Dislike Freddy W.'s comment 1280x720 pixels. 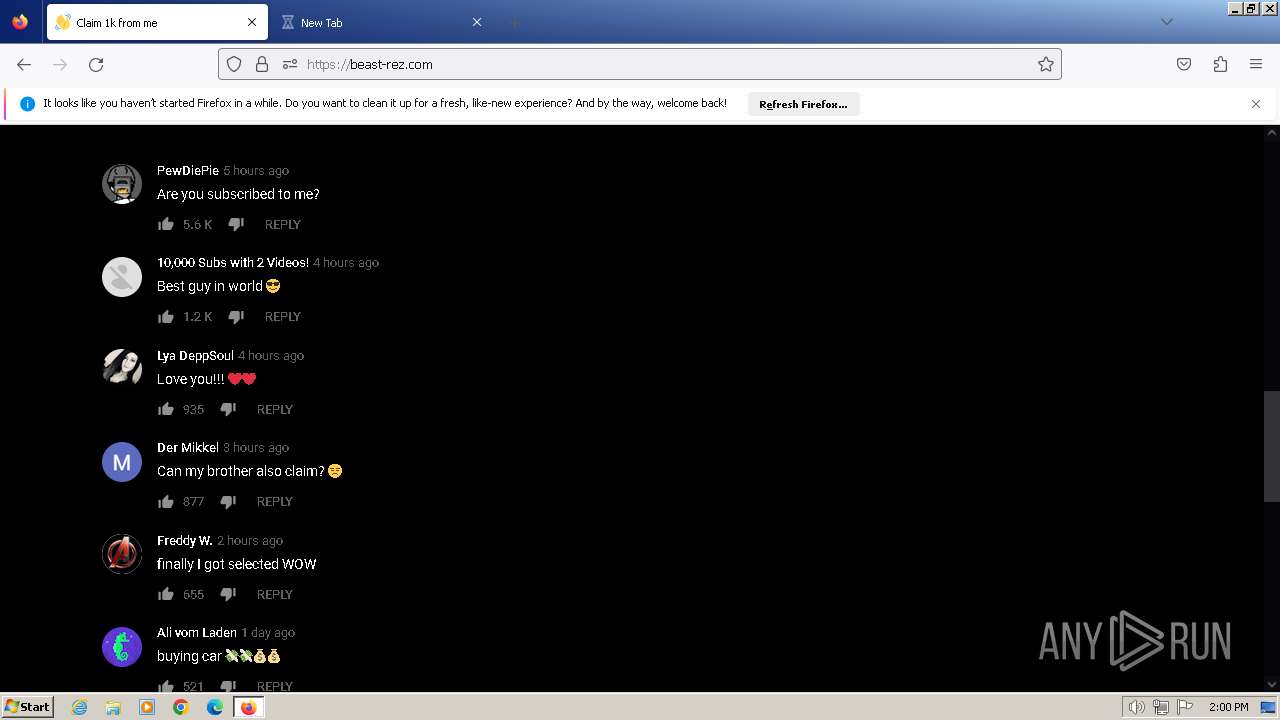[x=228, y=594]
